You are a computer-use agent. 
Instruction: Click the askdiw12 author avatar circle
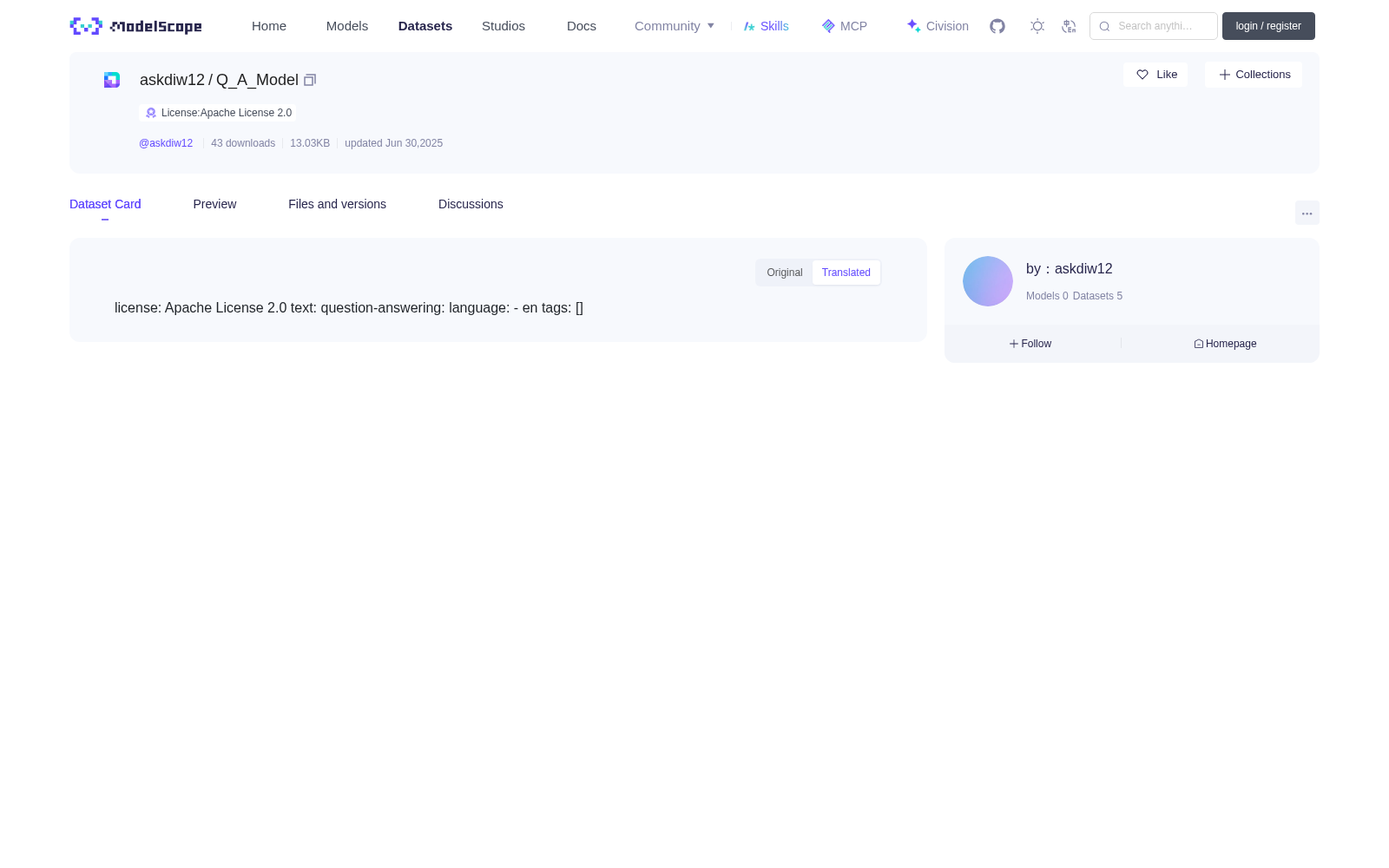(x=988, y=281)
